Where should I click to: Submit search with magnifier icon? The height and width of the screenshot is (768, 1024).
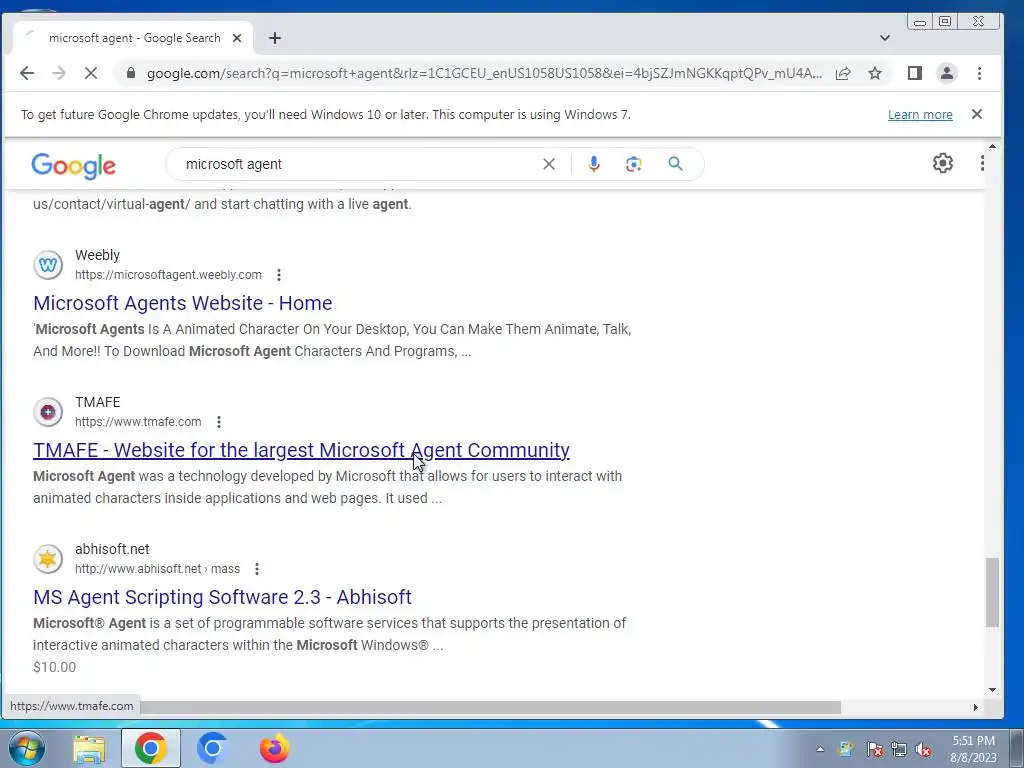click(675, 164)
